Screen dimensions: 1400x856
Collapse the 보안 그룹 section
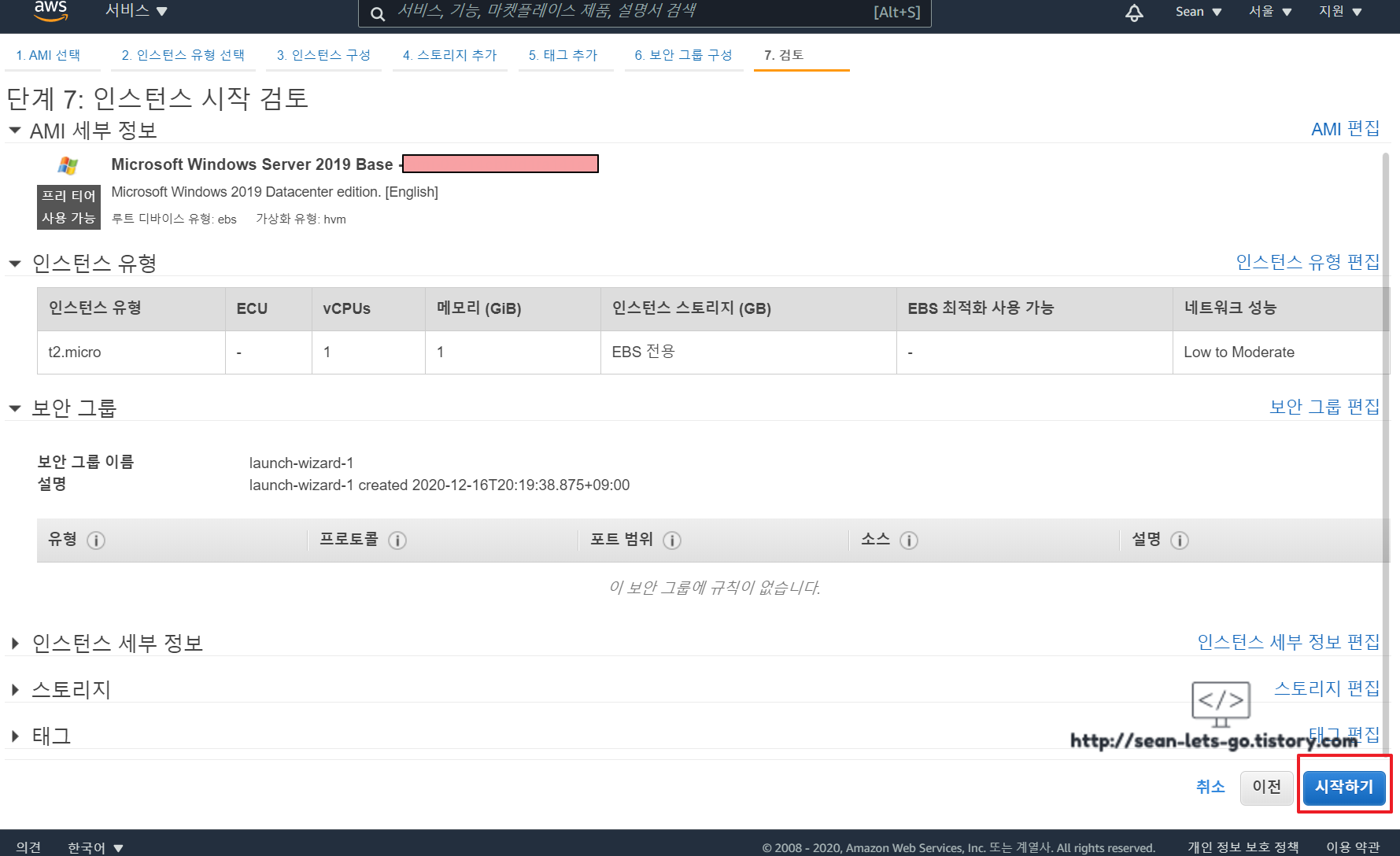click(15, 408)
